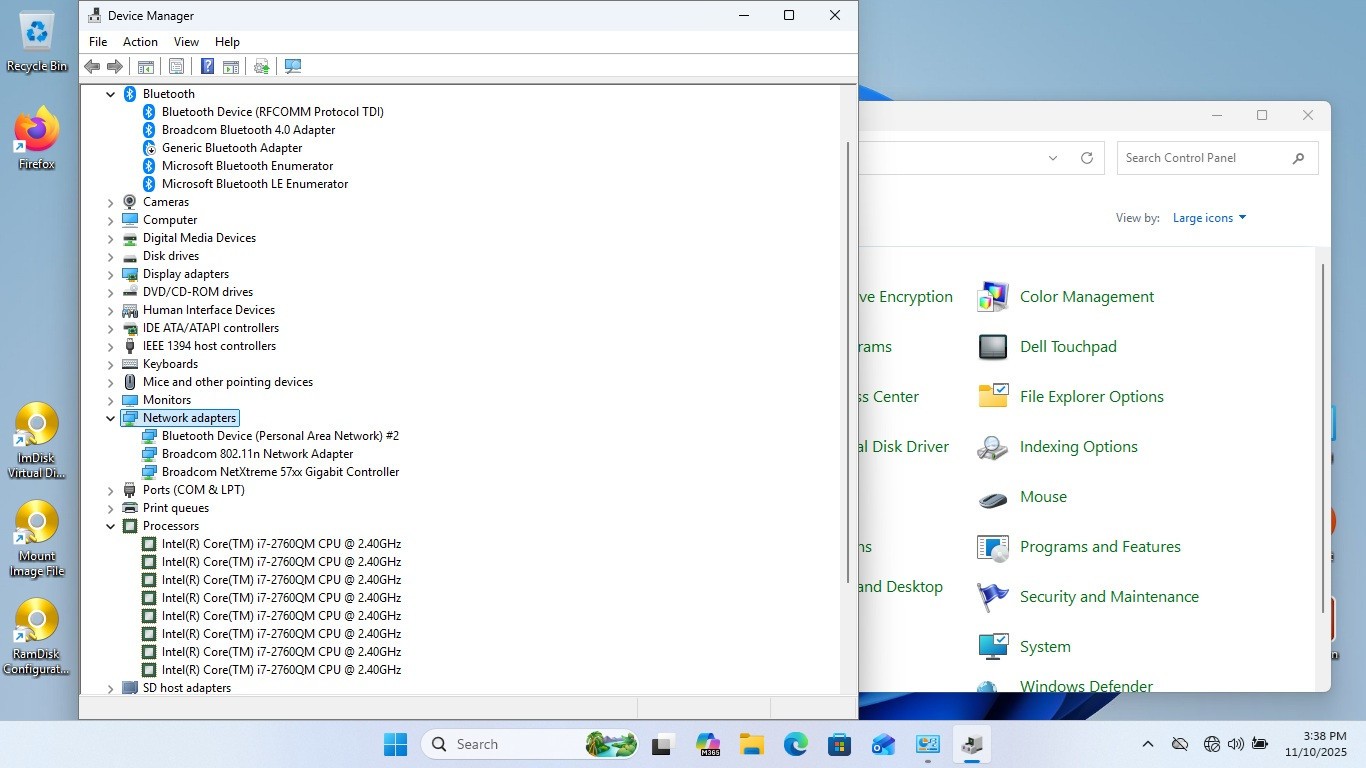The height and width of the screenshot is (768, 1366).
Task: Click the Device Manager vertical scrollbar
Action: pyautogui.click(x=848, y=360)
